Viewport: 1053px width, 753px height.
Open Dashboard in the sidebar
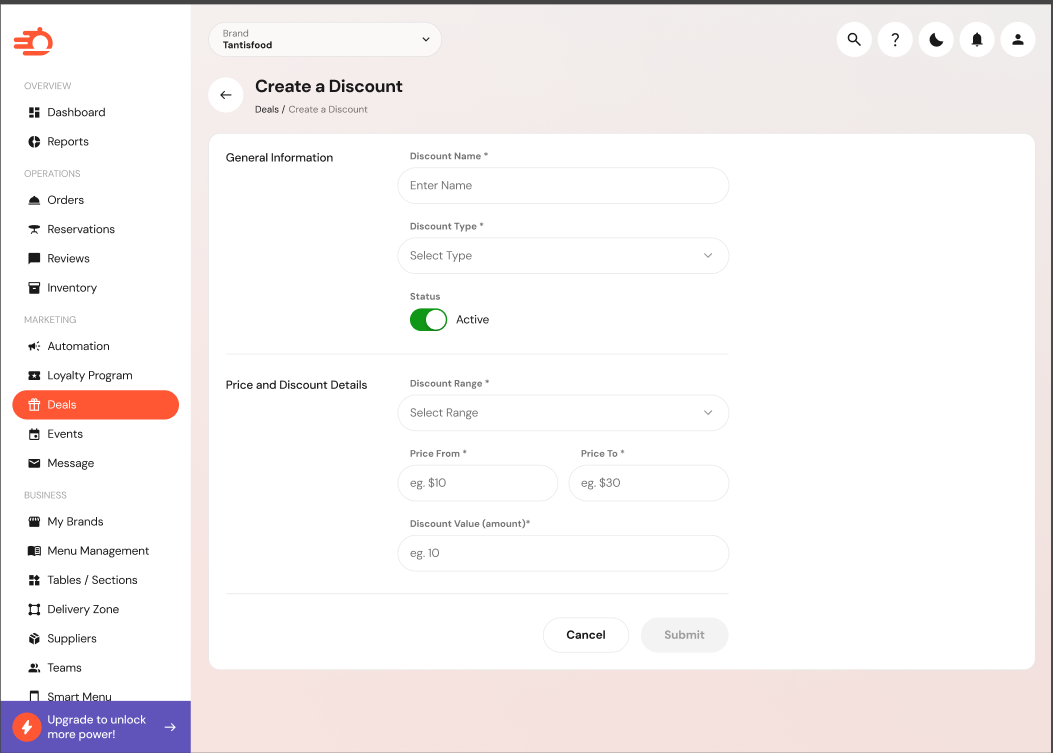coord(95,112)
